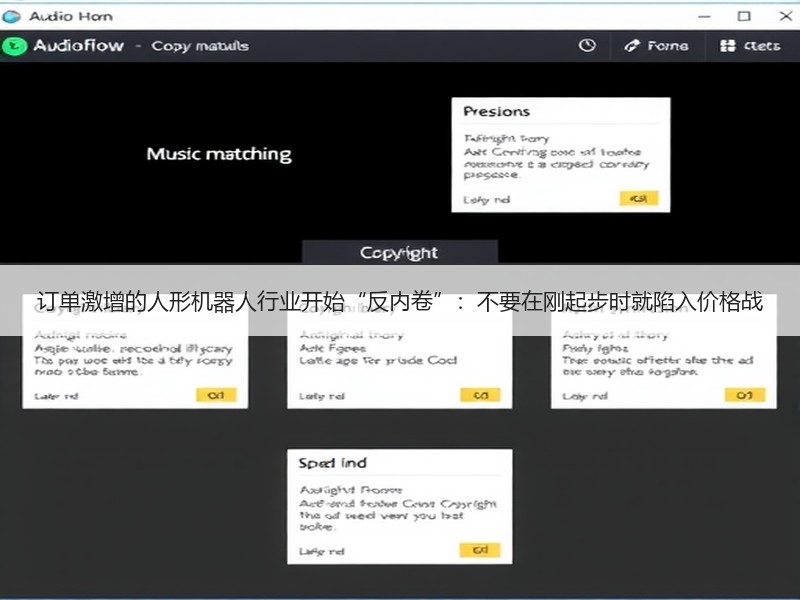Click the Music matching heading
The width and height of the screenshot is (800, 600).
pyautogui.click(x=219, y=154)
